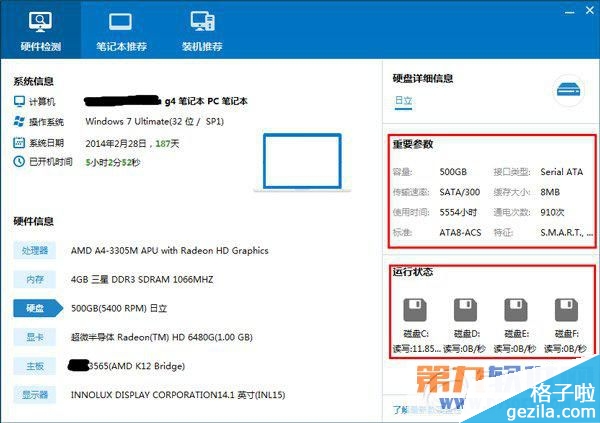Select the 主板 motherboard category
Image resolution: width=600 pixels, height=423 pixels.
34,366
